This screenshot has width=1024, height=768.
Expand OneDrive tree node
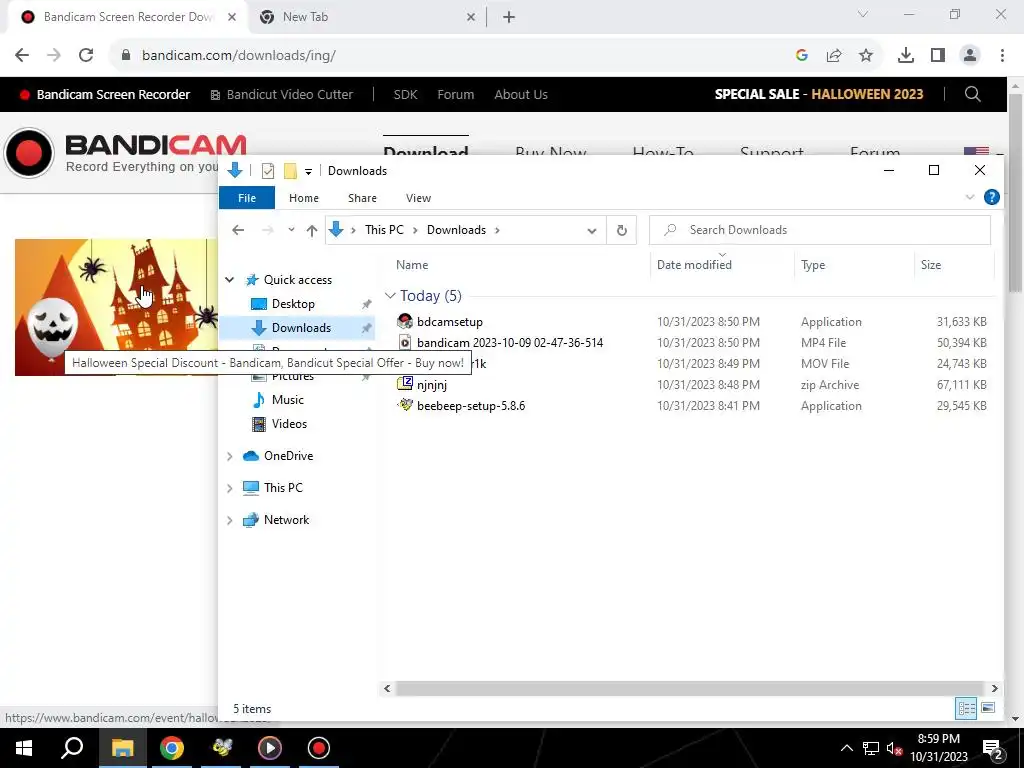click(229, 456)
